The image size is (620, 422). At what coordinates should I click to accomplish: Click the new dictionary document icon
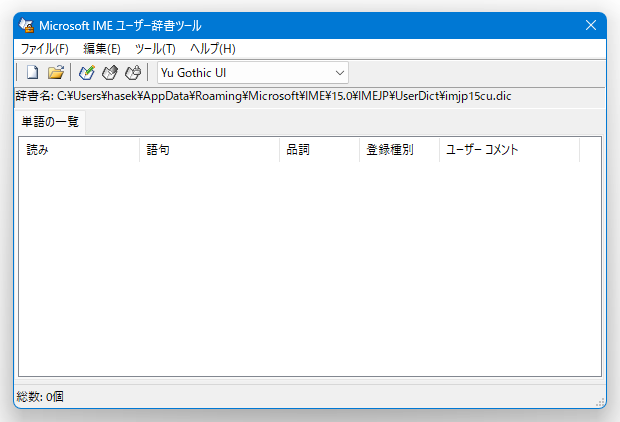tap(32, 72)
